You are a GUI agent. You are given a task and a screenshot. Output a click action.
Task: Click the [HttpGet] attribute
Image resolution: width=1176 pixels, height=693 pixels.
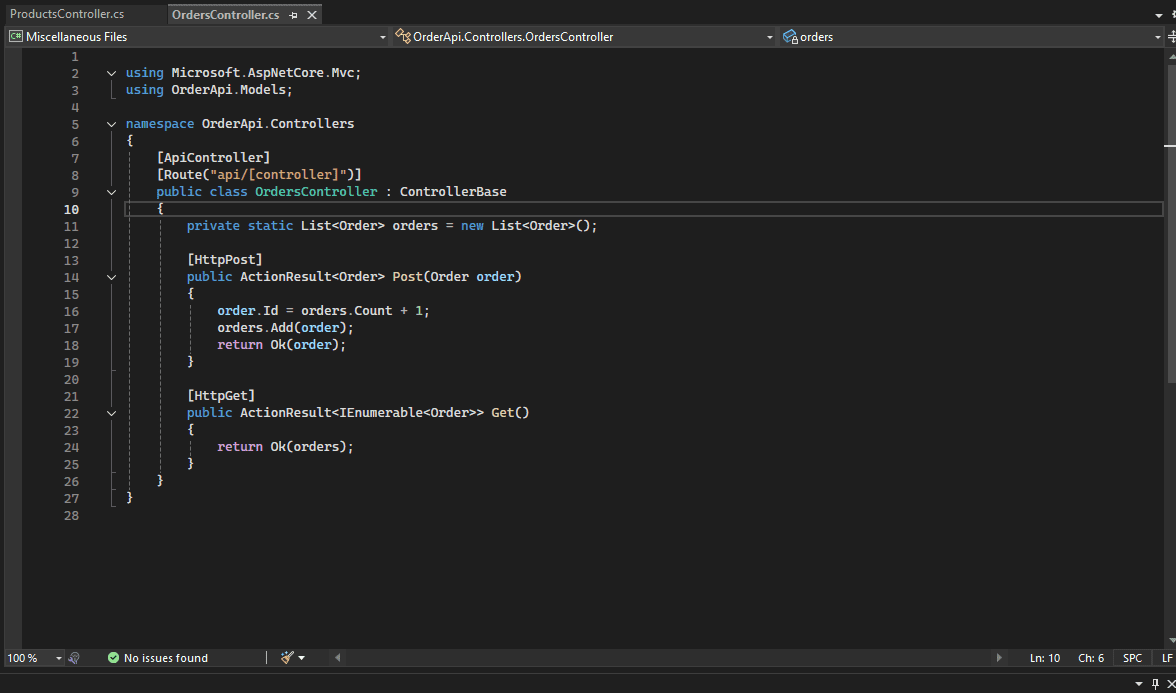pos(220,396)
